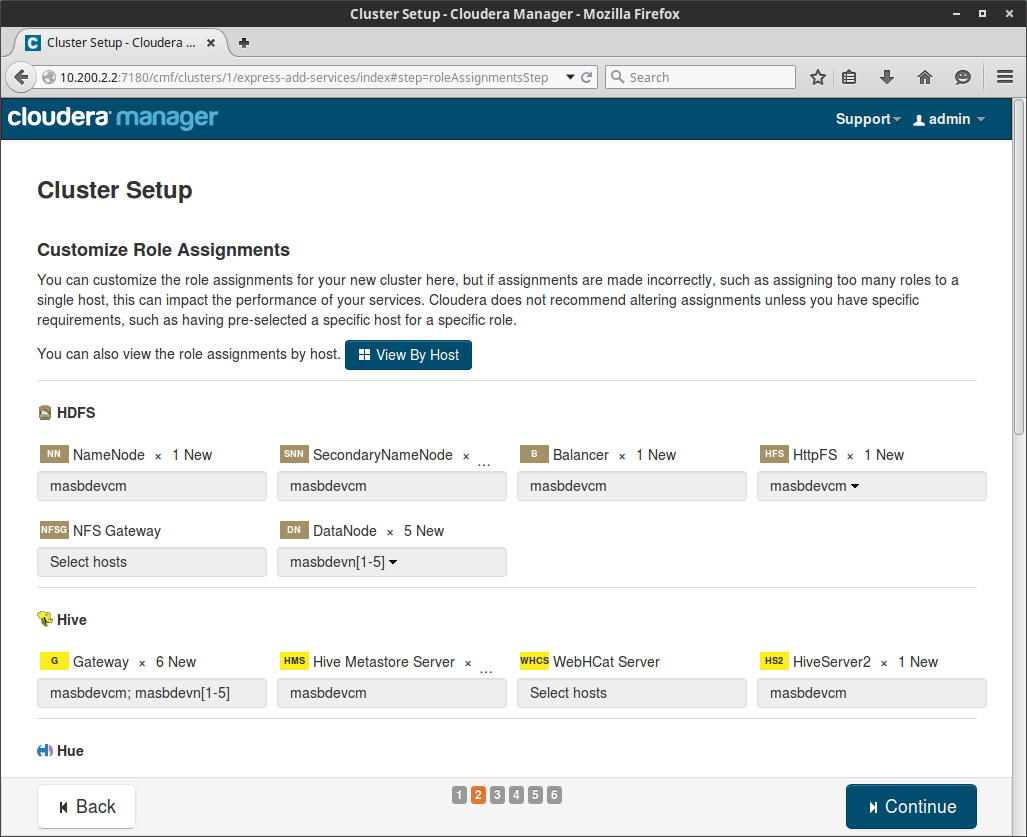The image size is (1027, 837).
Task: Edit Hive Gateway hosts field
Action: (152, 693)
